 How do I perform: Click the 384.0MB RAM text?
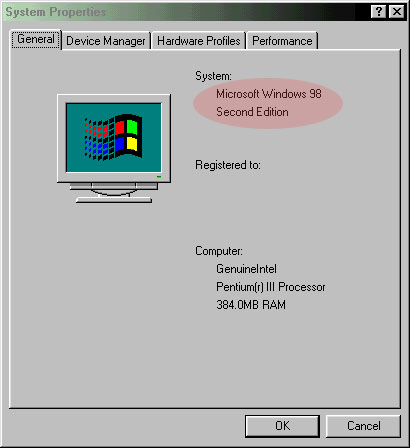pos(251,305)
